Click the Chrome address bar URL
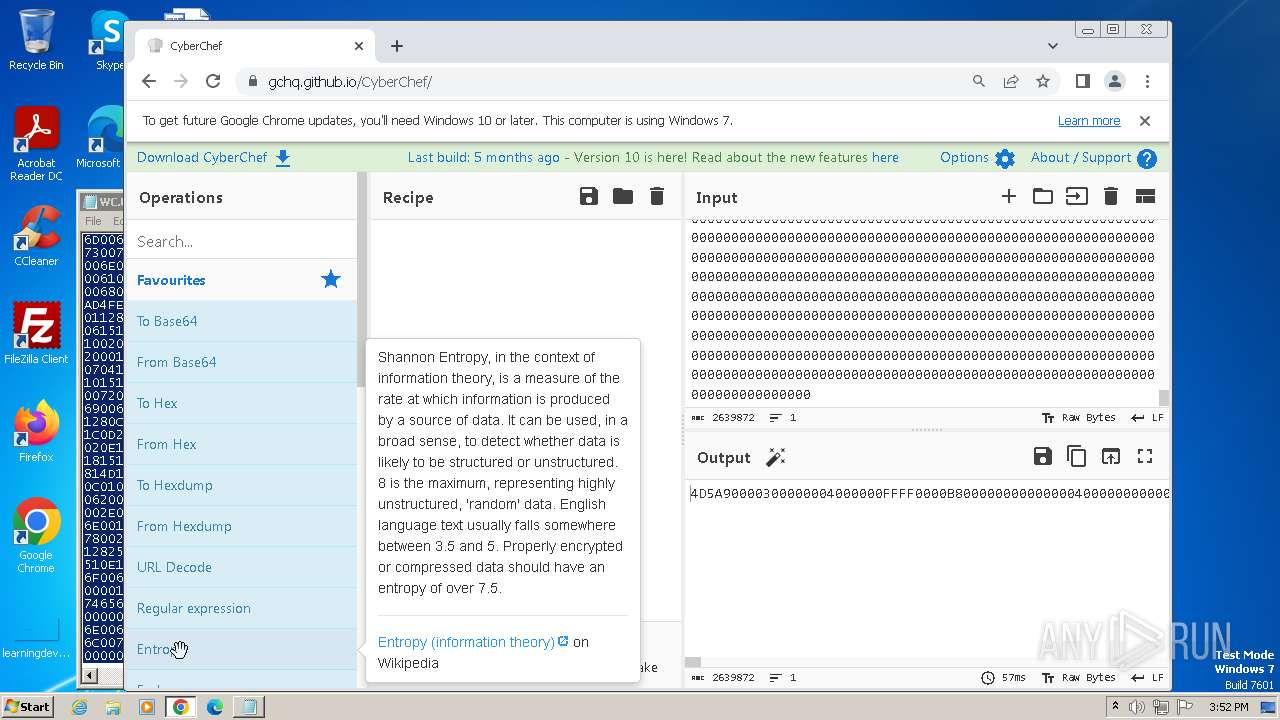 click(x=350, y=82)
